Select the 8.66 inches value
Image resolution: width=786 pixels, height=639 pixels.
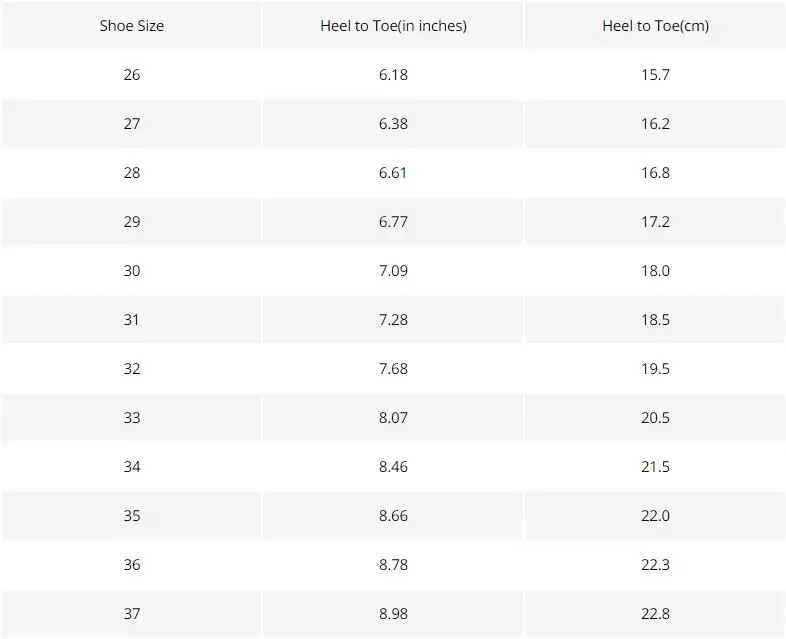(394, 516)
